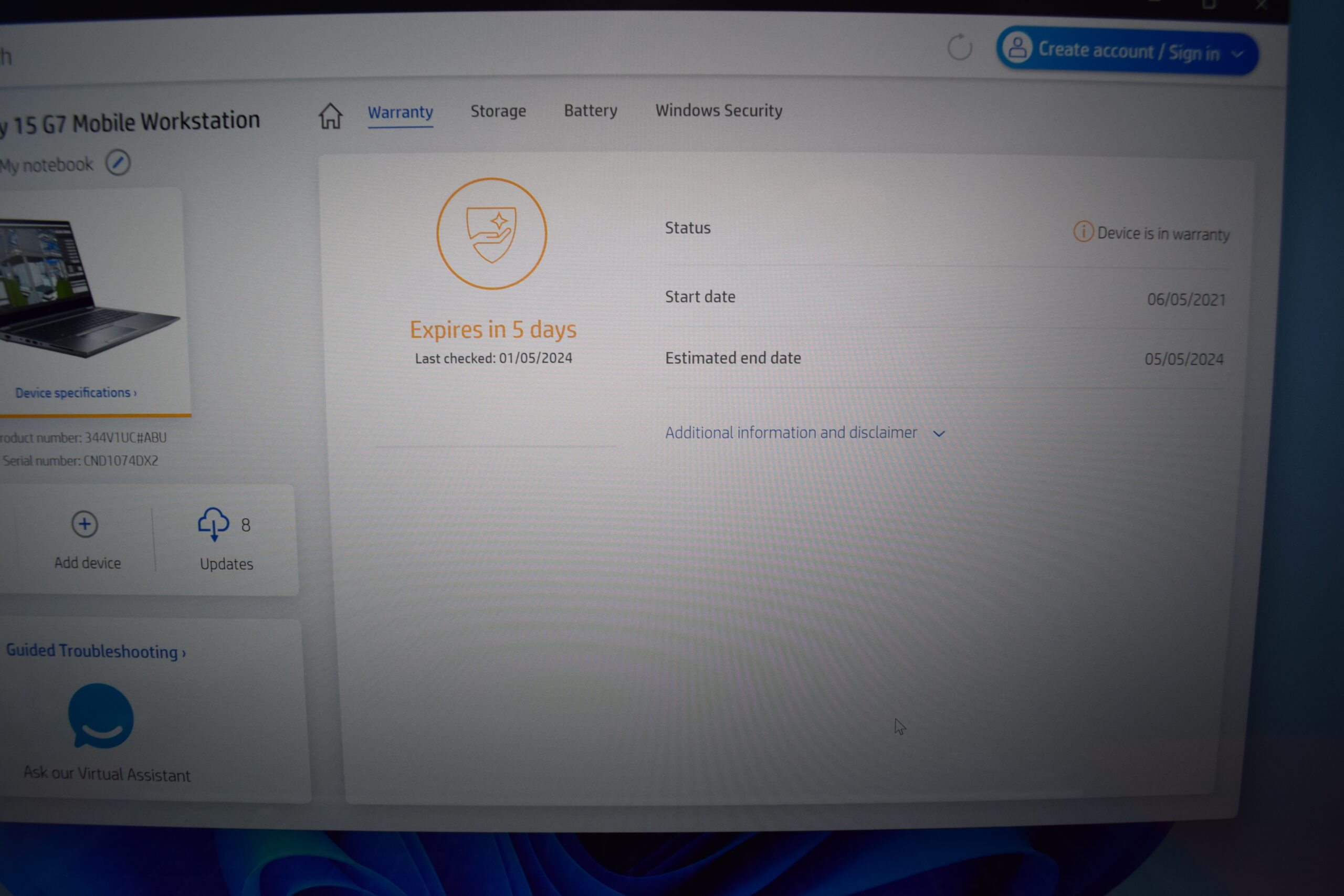This screenshot has width=1344, height=896.
Task: Expand Additional information and disclaimer
Action: [805, 433]
